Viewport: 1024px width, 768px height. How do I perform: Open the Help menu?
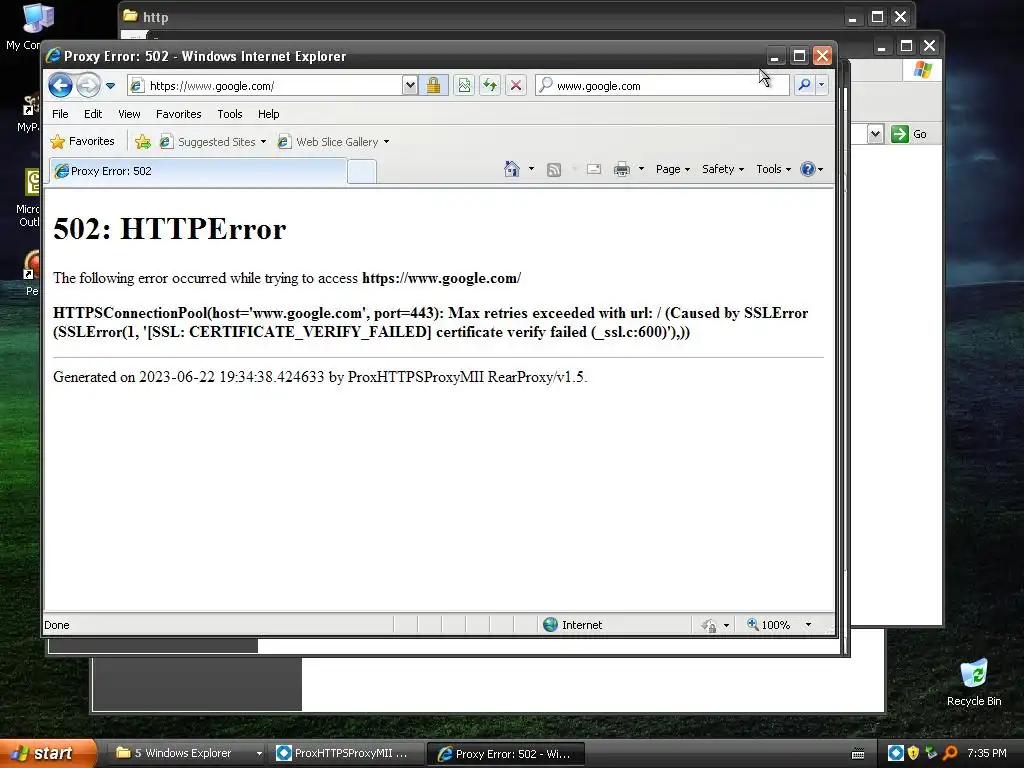[x=268, y=114]
